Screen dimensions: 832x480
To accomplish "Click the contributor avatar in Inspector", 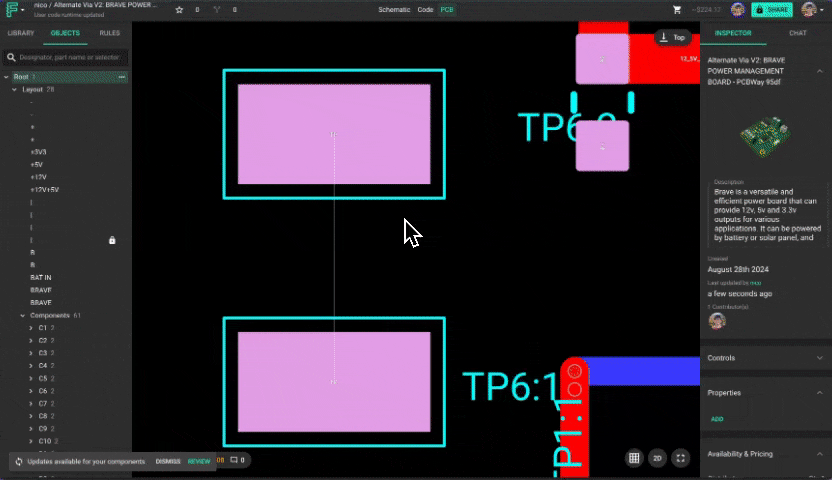I will pos(717,321).
